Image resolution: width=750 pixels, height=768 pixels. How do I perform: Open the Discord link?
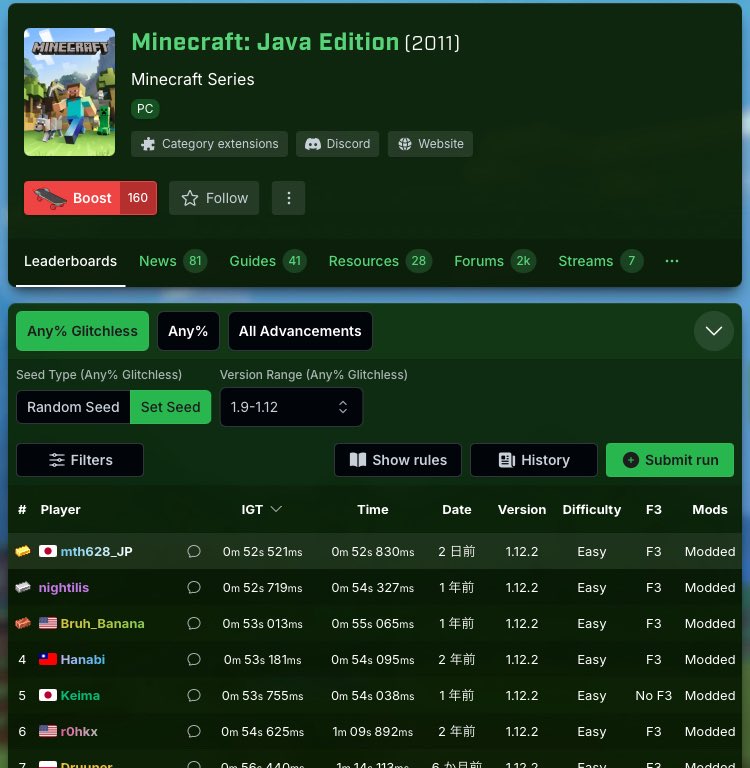[338, 144]
